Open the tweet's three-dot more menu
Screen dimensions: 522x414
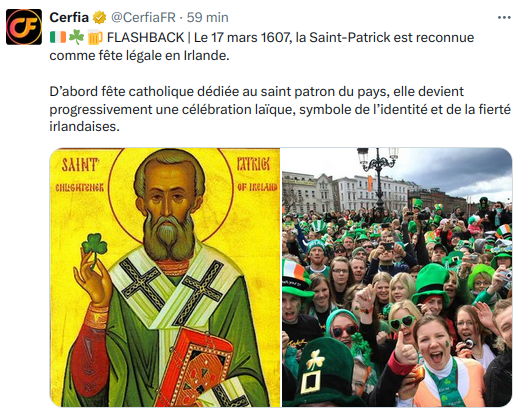point(504,18)
